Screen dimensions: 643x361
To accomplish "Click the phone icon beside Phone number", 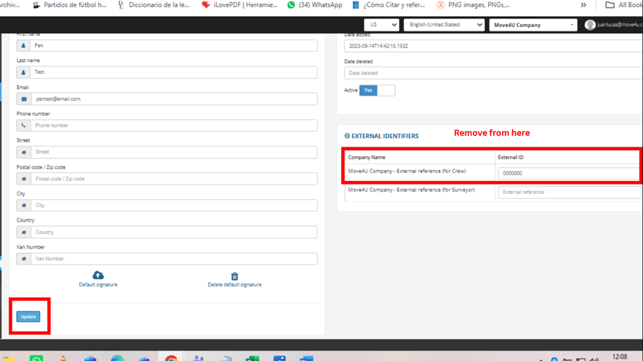I will (x=23, y=126).
